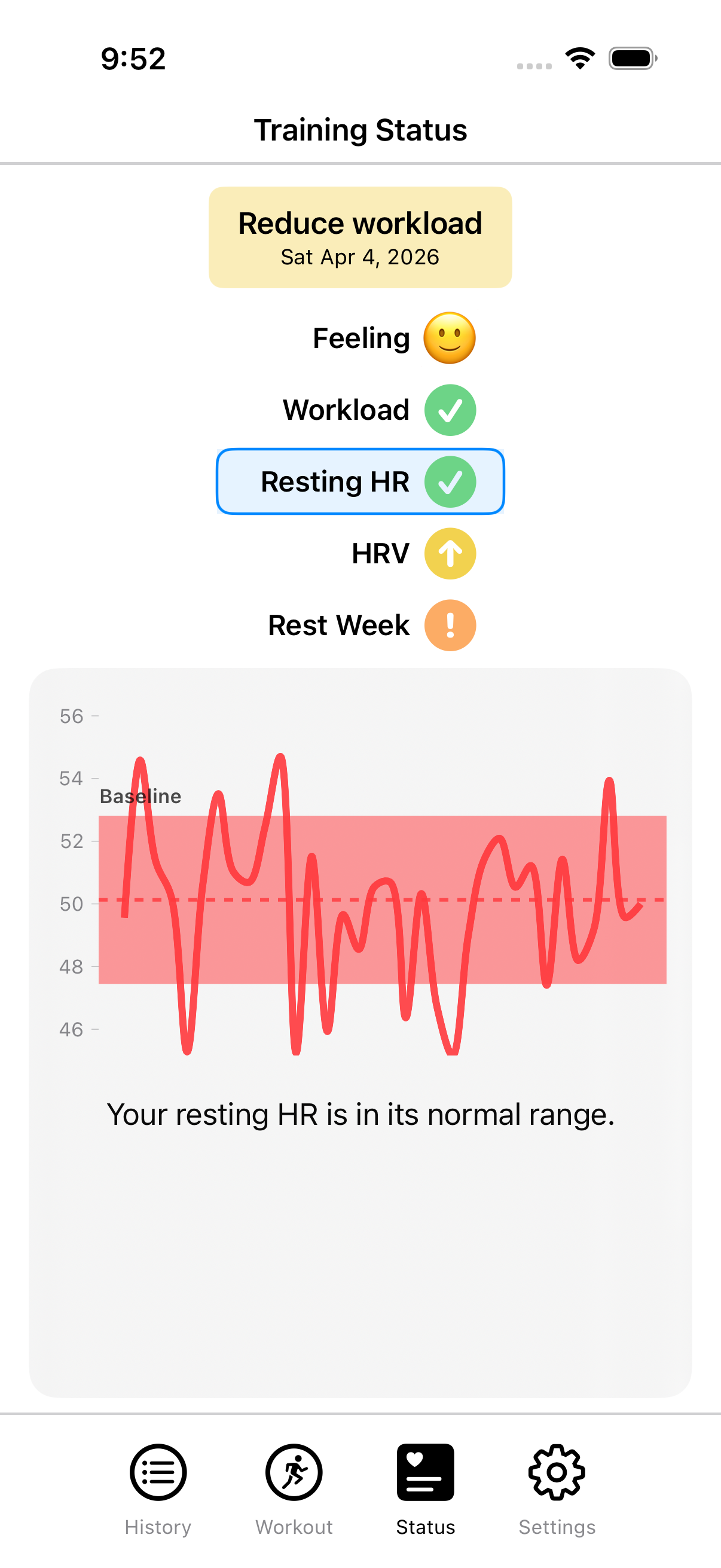Screen dimensions: 721x1568
Task: Tap the yellow HRV up-arrow icon
Action: point(450,554)
